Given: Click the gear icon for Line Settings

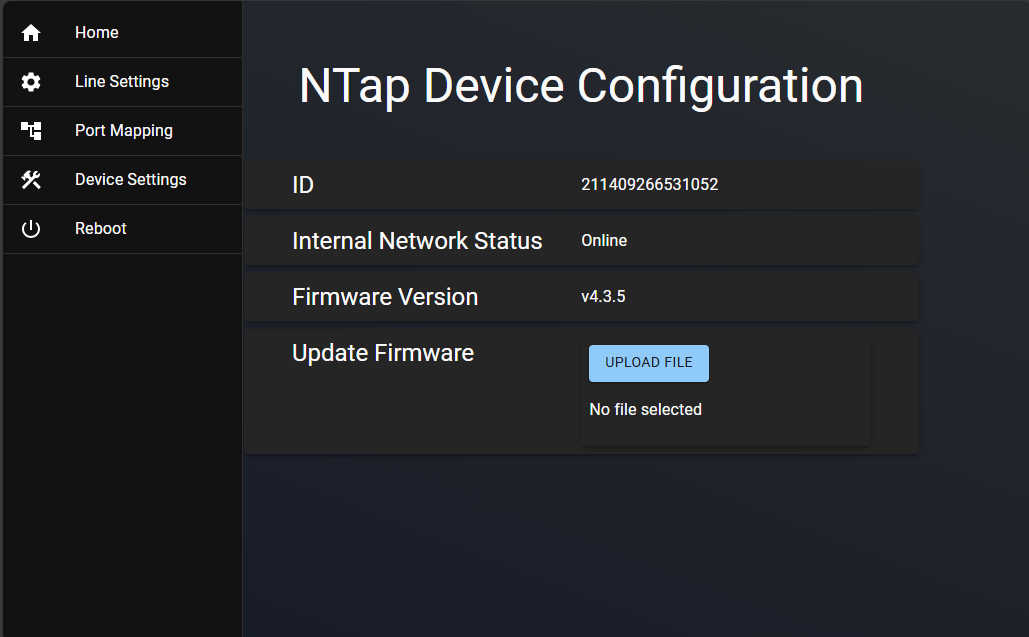Looking at the screenshot, I should 31,82.
